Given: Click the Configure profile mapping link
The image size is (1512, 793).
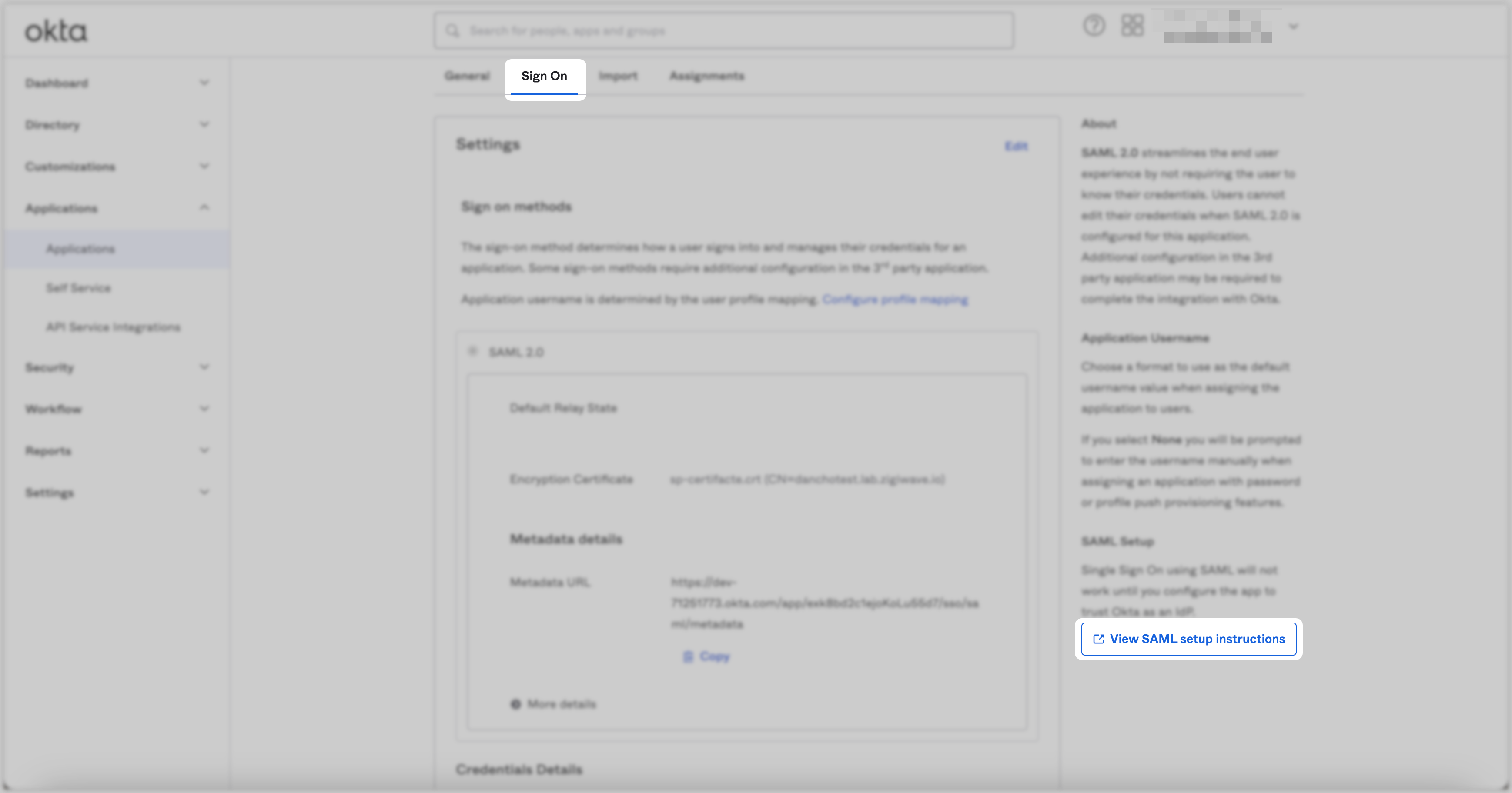Looking at the screenshot, I should coord(894,300).
